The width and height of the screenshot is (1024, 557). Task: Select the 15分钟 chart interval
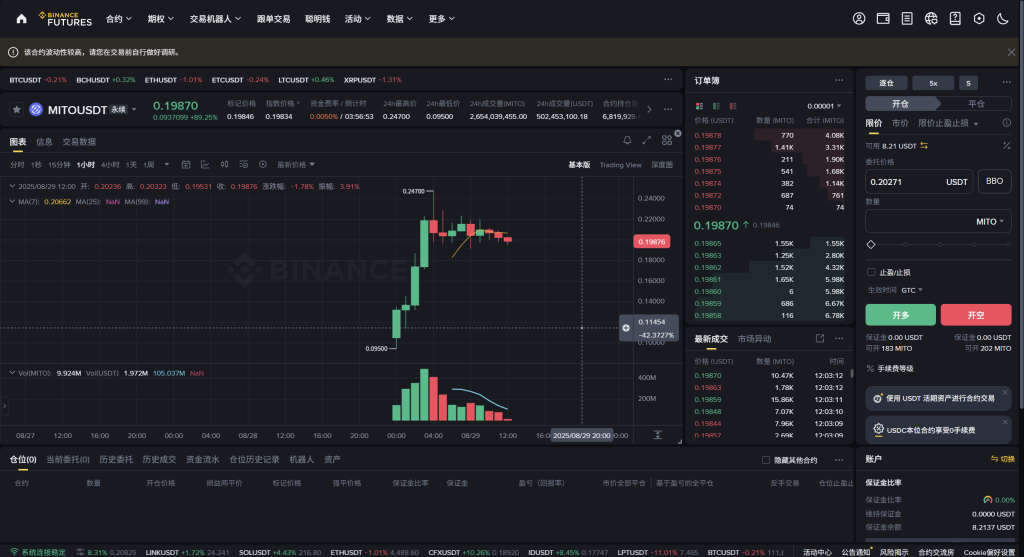pyautogui.click(x=59, y=165)
